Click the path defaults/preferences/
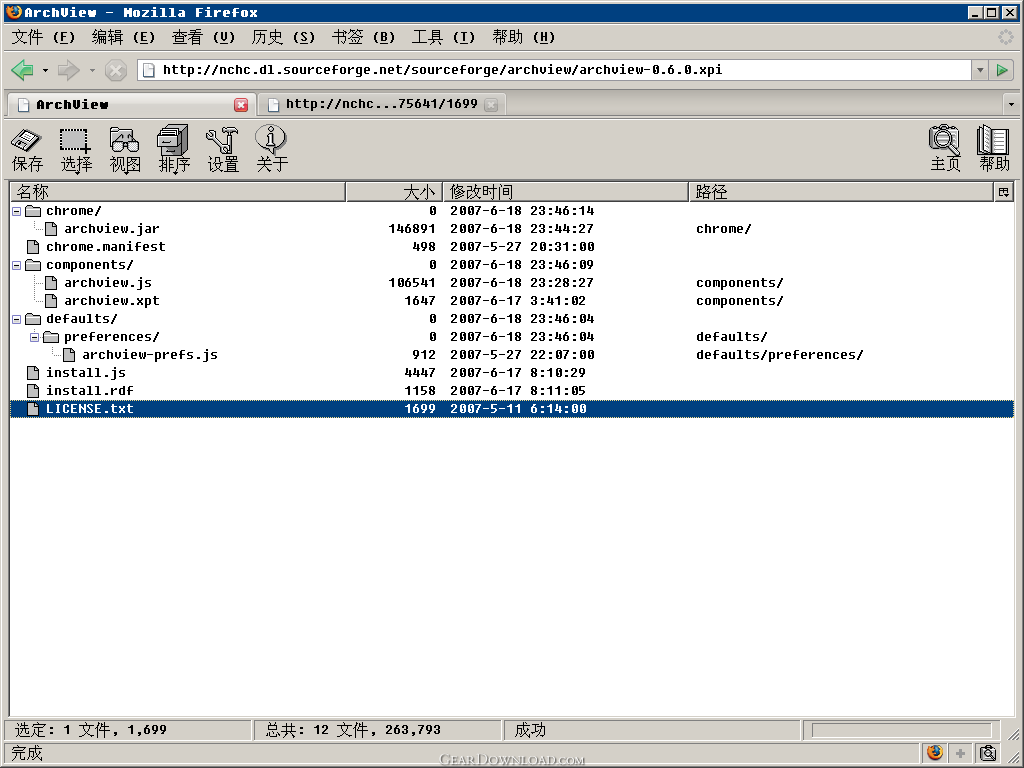Viewport: 1024px width, 768px height. click(x=780, y=355)
